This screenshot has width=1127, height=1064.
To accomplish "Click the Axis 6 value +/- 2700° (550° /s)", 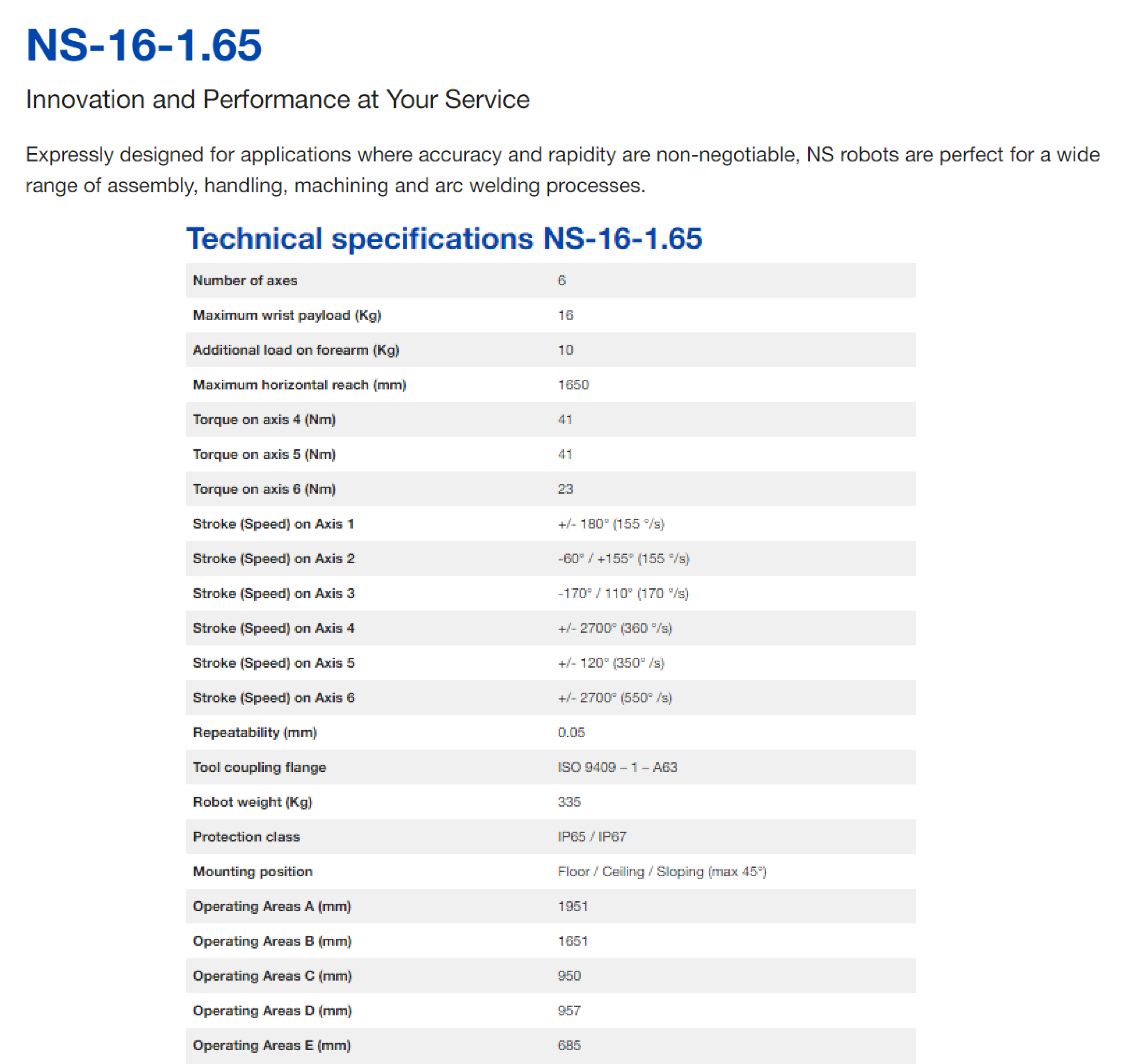I will click(x=614, y=698).
